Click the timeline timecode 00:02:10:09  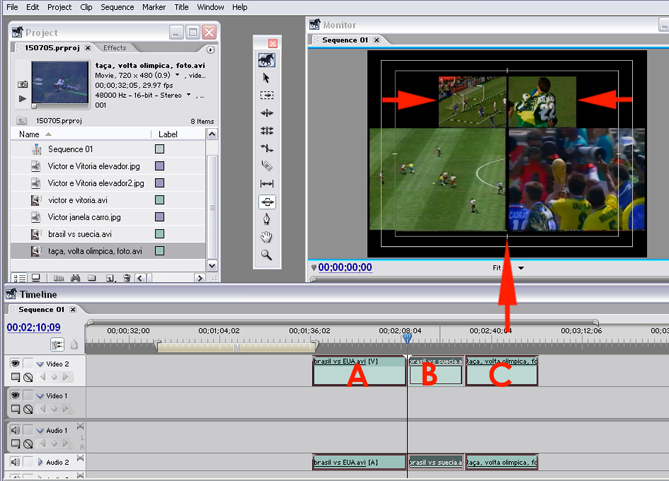[x=33, y=327]
